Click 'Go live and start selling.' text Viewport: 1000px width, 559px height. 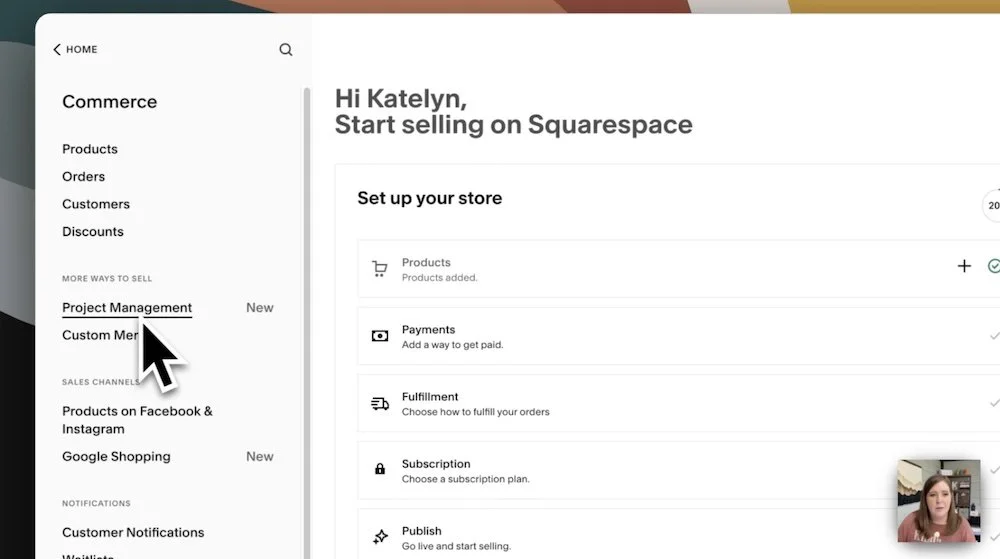tap(456, 546)
